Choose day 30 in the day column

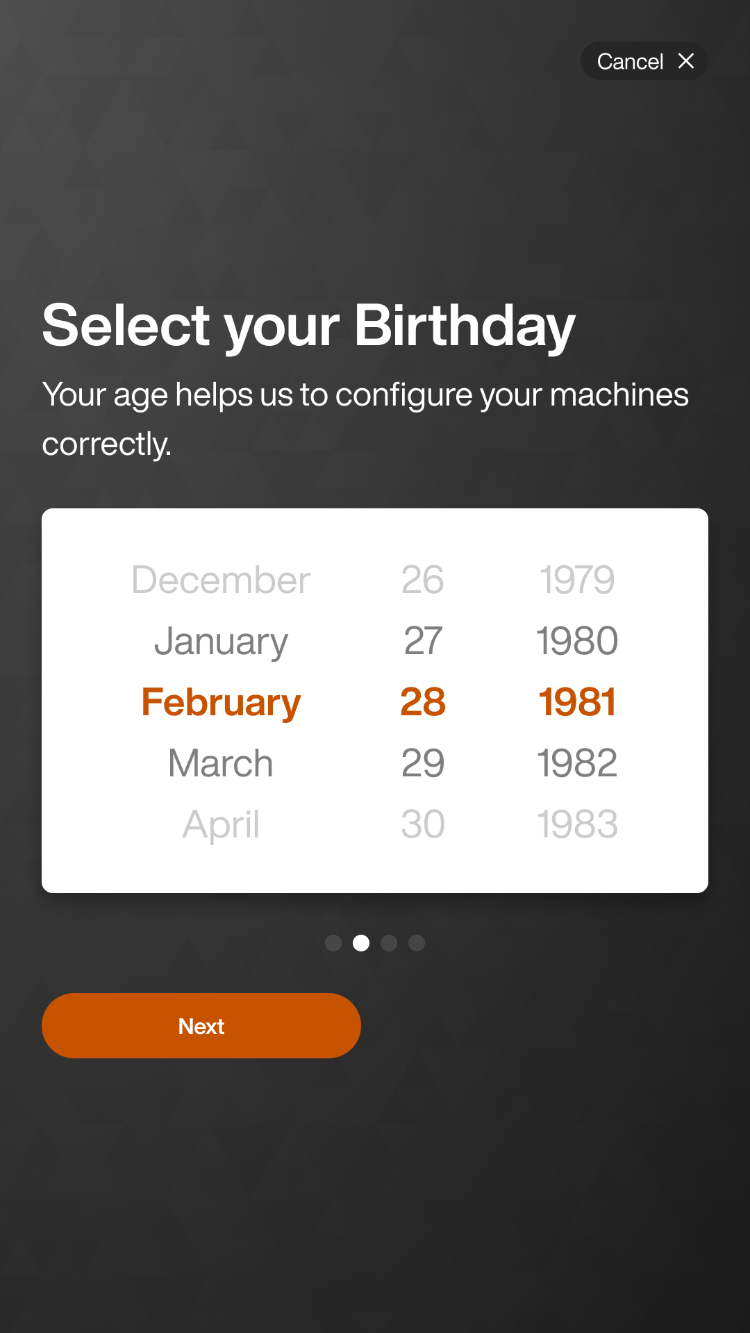(423, 824)
